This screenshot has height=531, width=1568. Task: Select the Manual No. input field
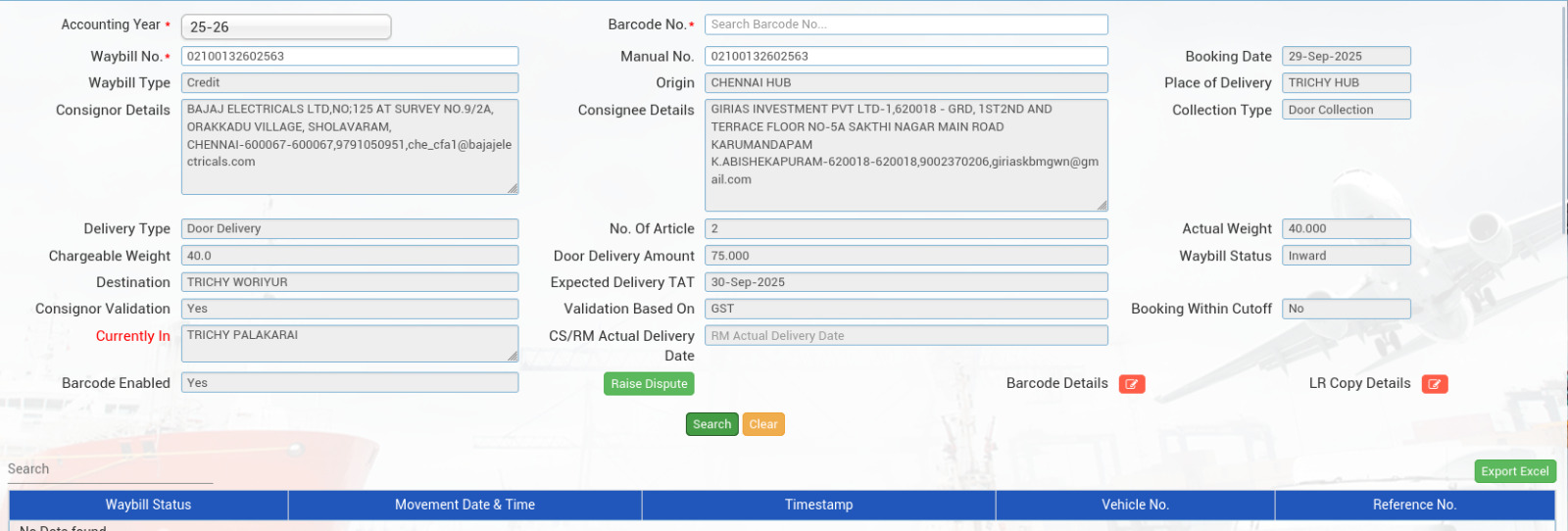pyautogui.click(x=906, y=57)
